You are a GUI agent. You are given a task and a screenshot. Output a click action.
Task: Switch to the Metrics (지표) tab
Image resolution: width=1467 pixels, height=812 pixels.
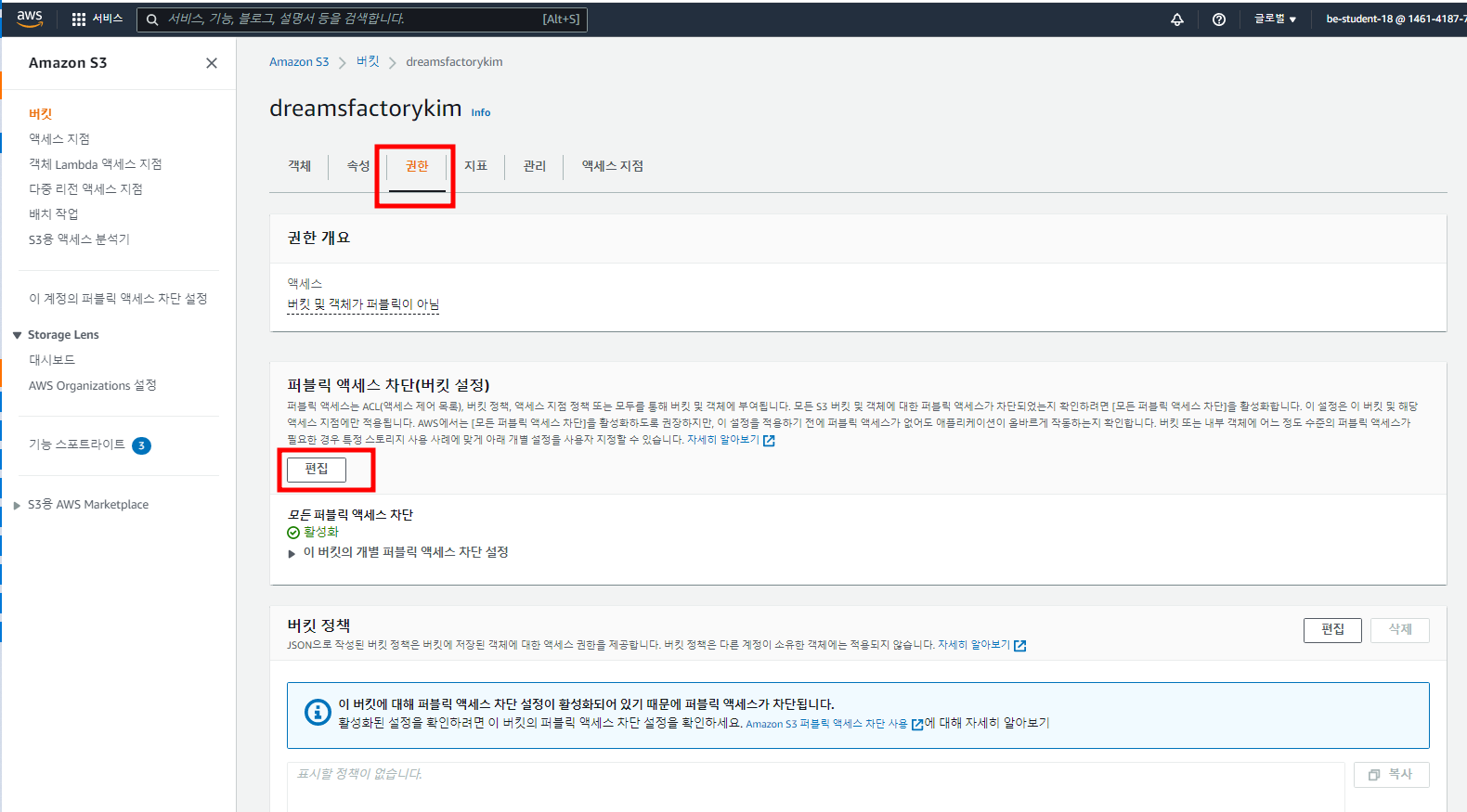[475, 166]
